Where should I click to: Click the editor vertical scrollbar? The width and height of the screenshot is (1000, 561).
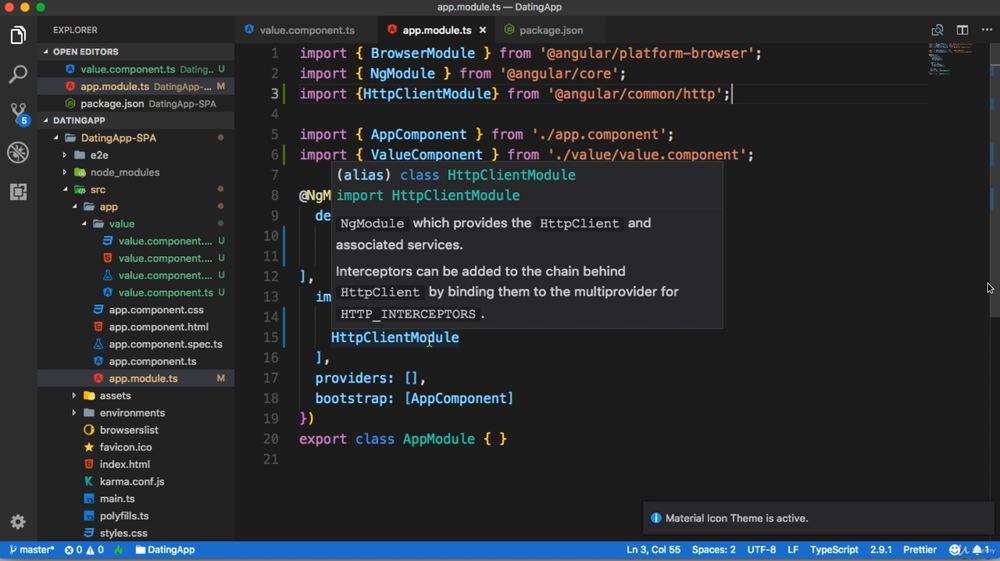tap(994, 182)
